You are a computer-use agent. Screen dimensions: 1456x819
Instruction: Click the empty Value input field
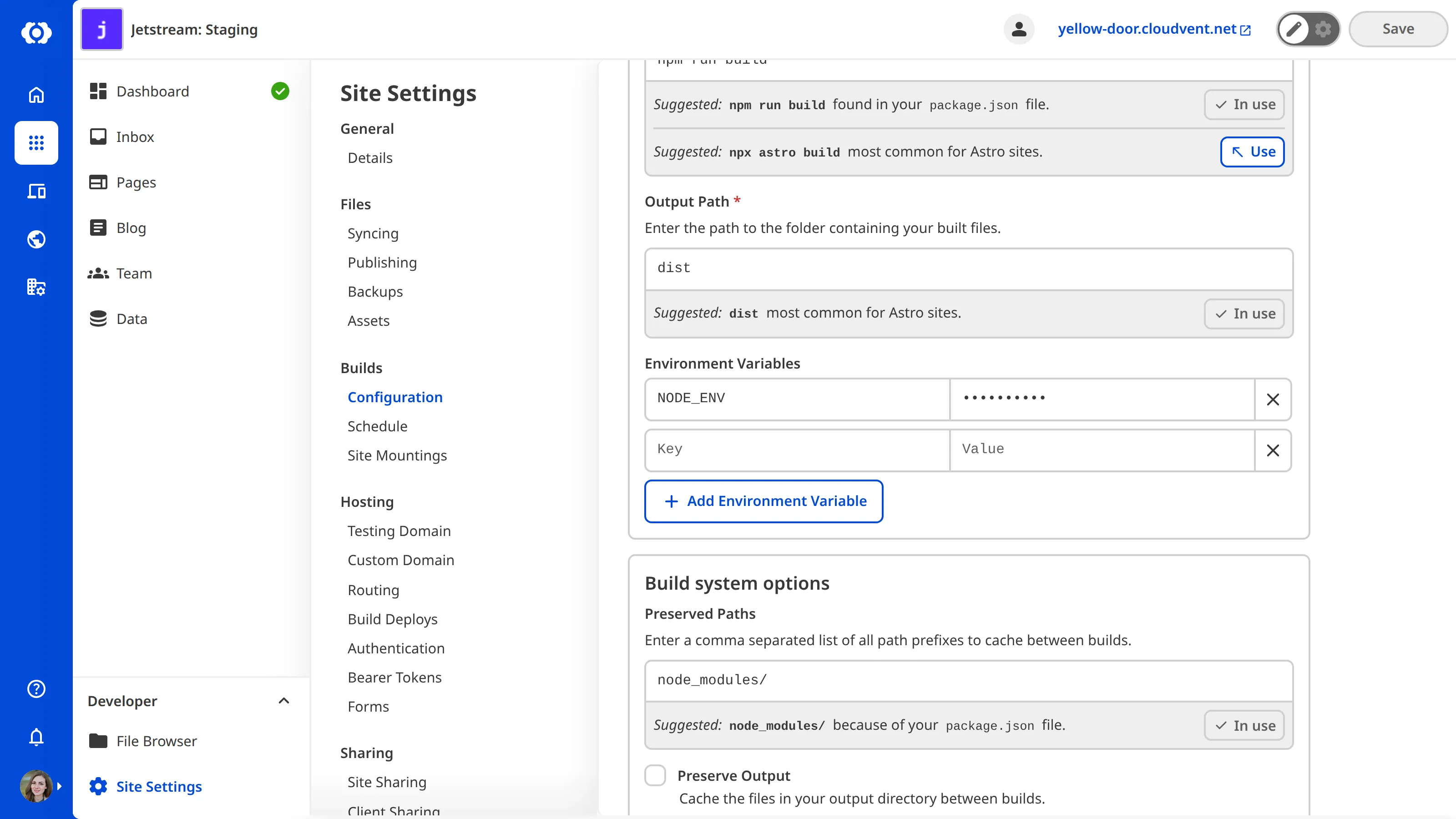pyautogui.click(x=1102, y=450)
